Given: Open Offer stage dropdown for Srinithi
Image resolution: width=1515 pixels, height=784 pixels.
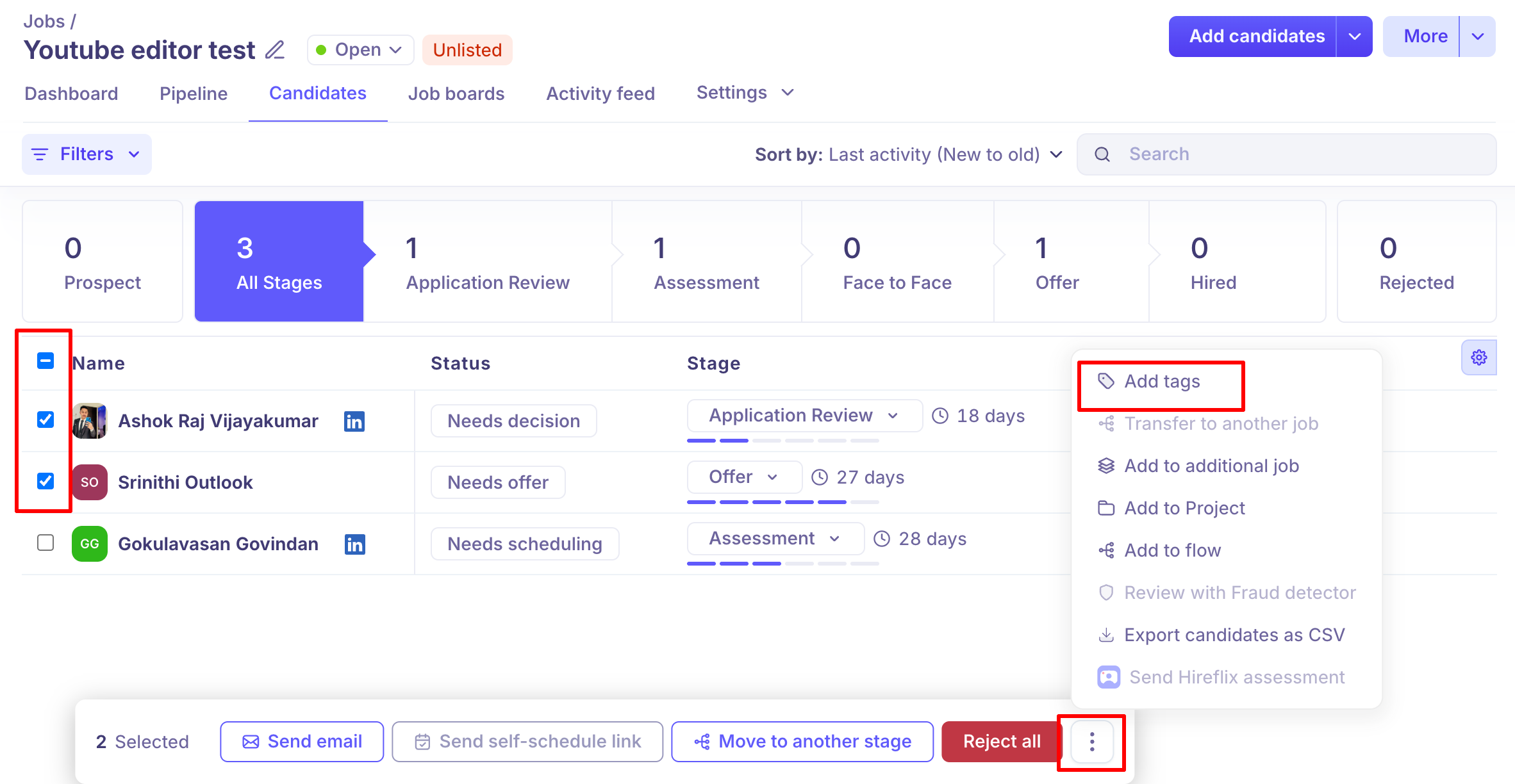Looking at the screenshot, I should 744,477.
